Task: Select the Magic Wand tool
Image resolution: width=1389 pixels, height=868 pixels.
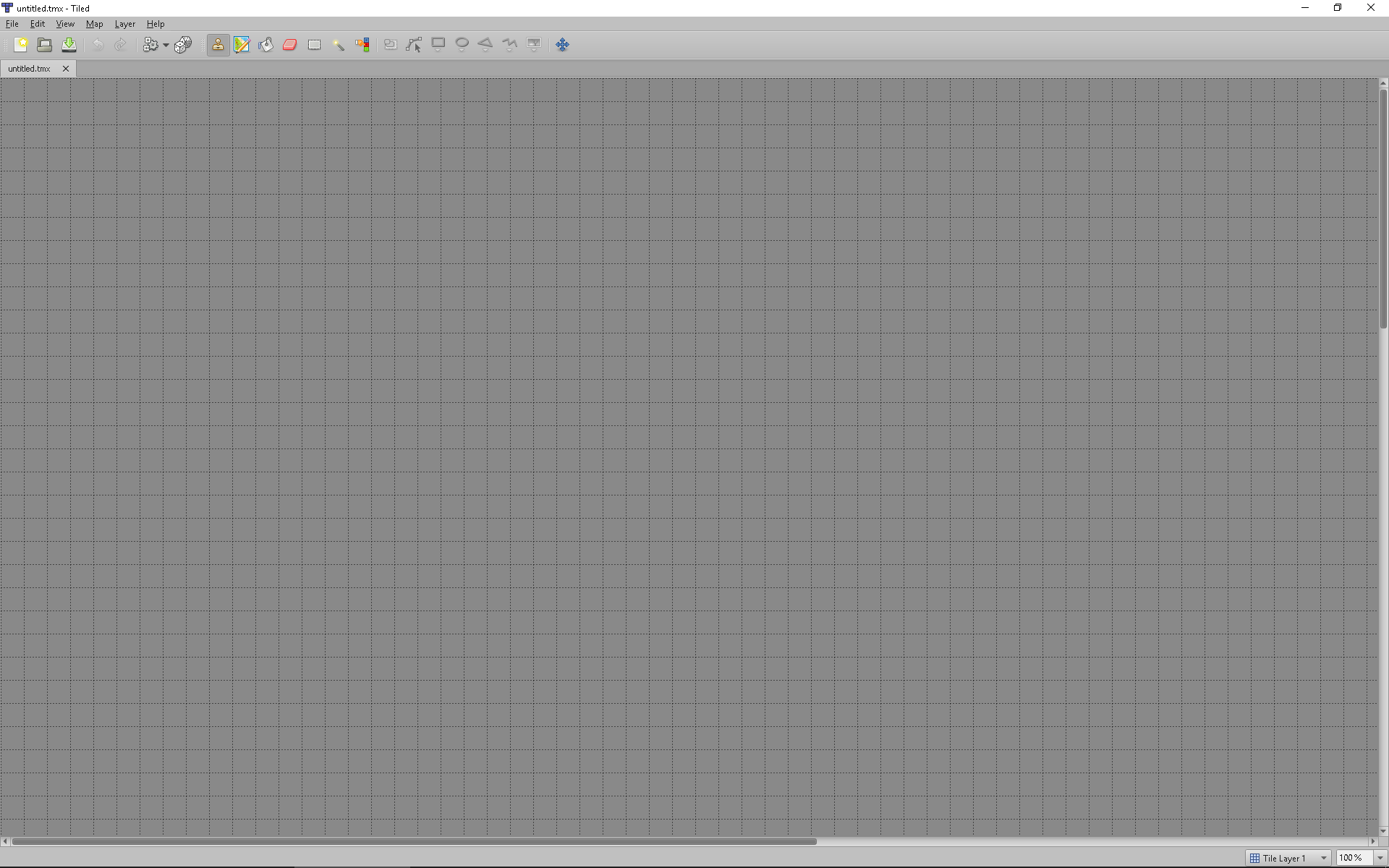Action: (338, 45)
